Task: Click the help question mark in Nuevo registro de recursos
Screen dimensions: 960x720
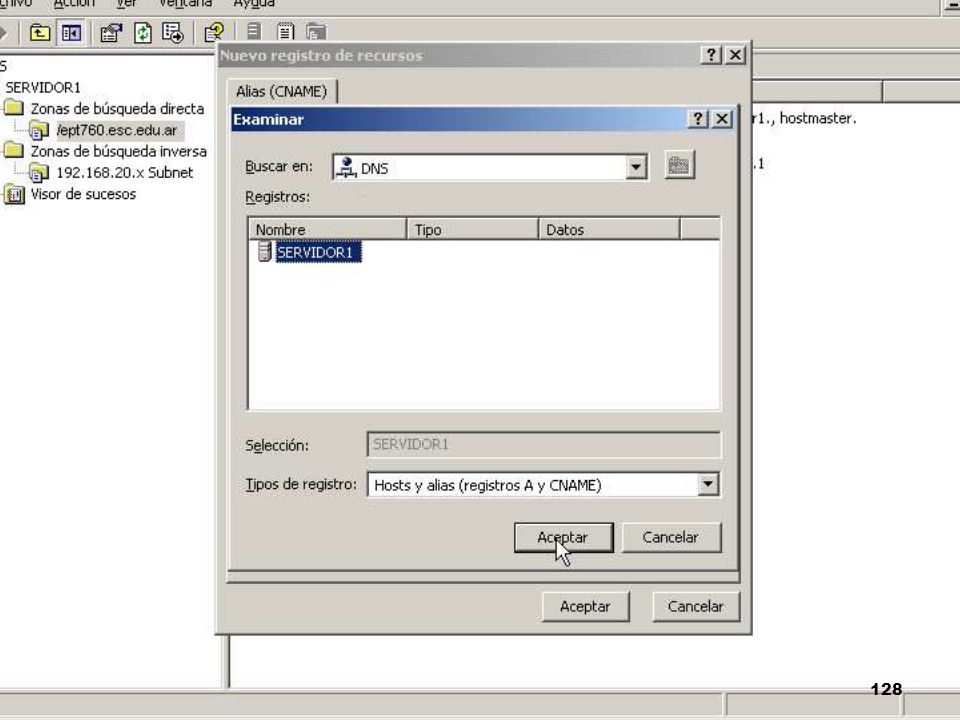Action: point(711,55)
